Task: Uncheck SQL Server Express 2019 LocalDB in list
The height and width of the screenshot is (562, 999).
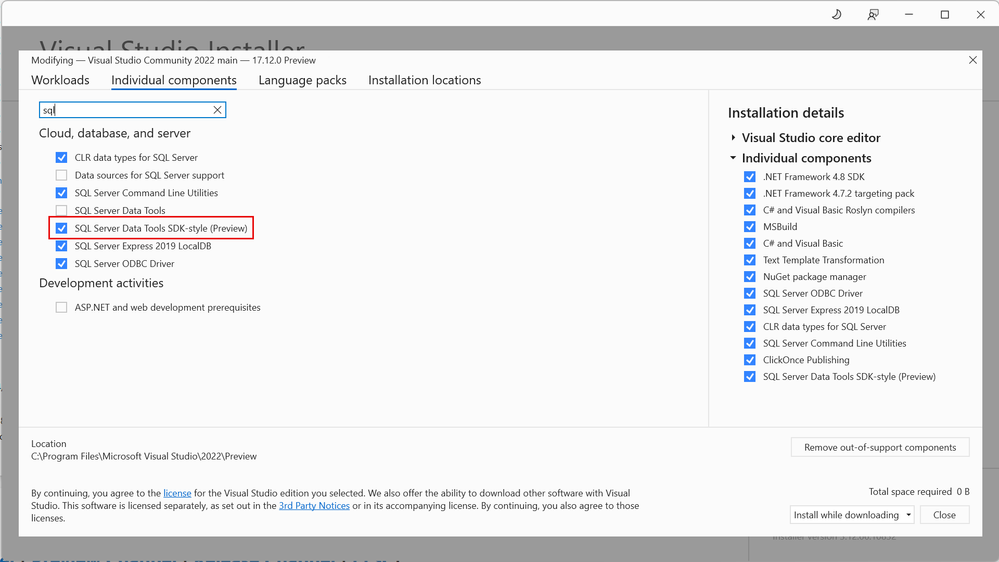Action: [x=61, y=246]
